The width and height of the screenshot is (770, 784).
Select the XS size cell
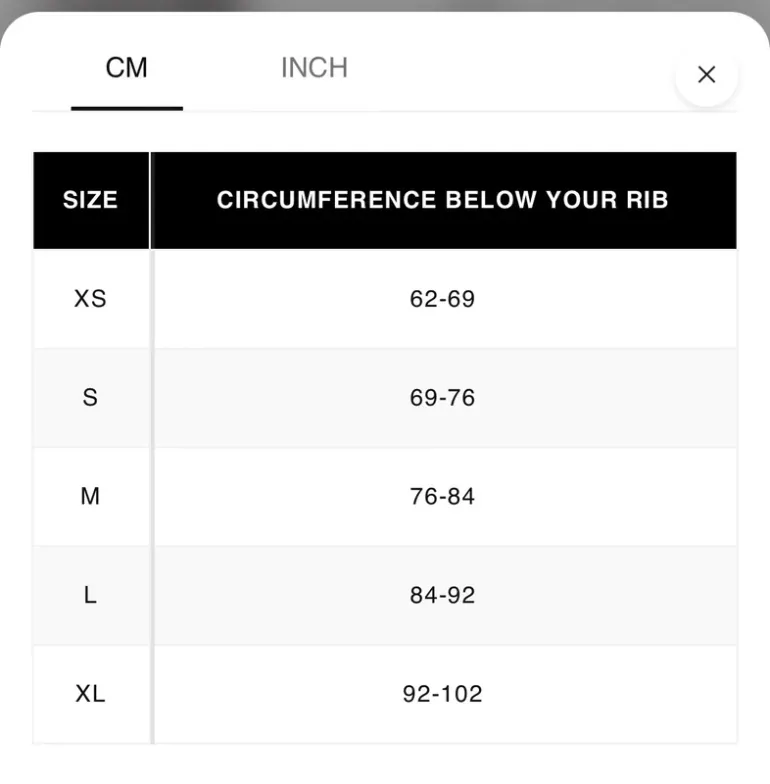pyautogui.click(x=91, y=299)
